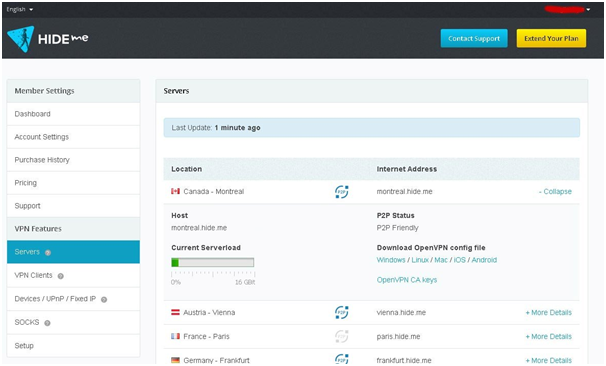Image resolution: width=606 pixels, height=366 pixels.
Task: Click Germany - Frankfurt location name
Action: tap(216, 360)
